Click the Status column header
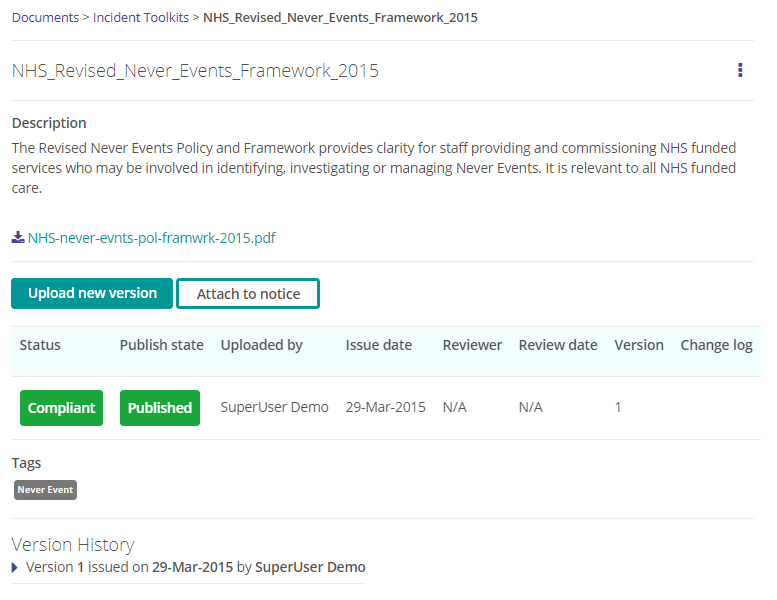 [x=40, y=345]
